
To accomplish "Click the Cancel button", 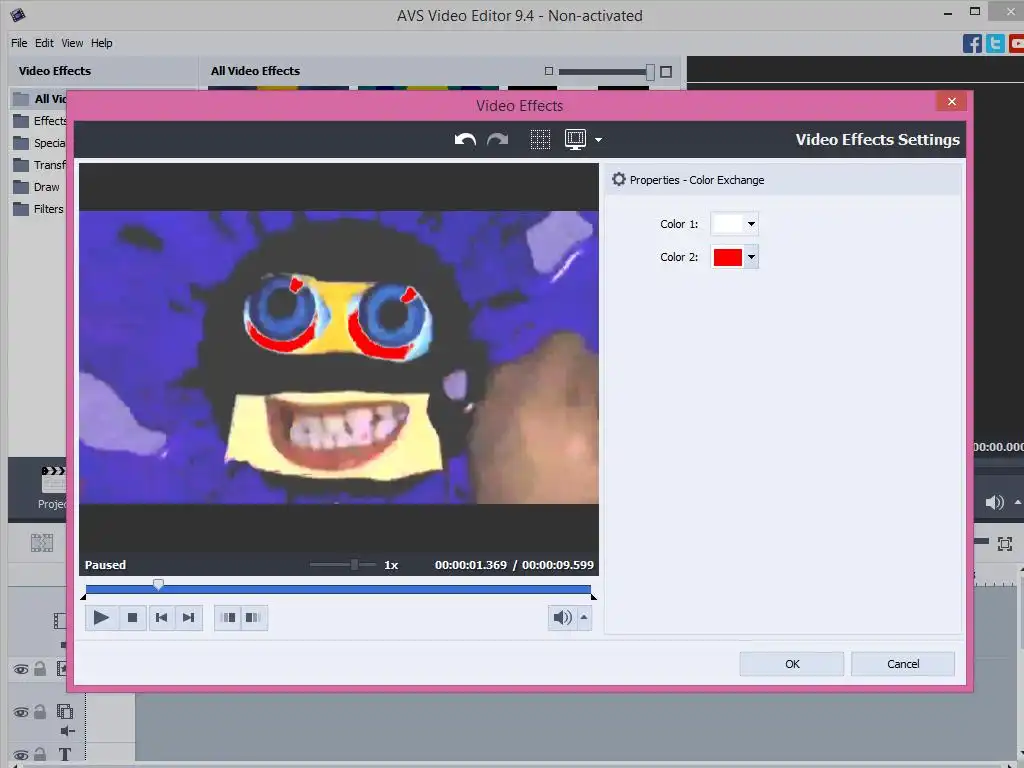I will point(903,664).
